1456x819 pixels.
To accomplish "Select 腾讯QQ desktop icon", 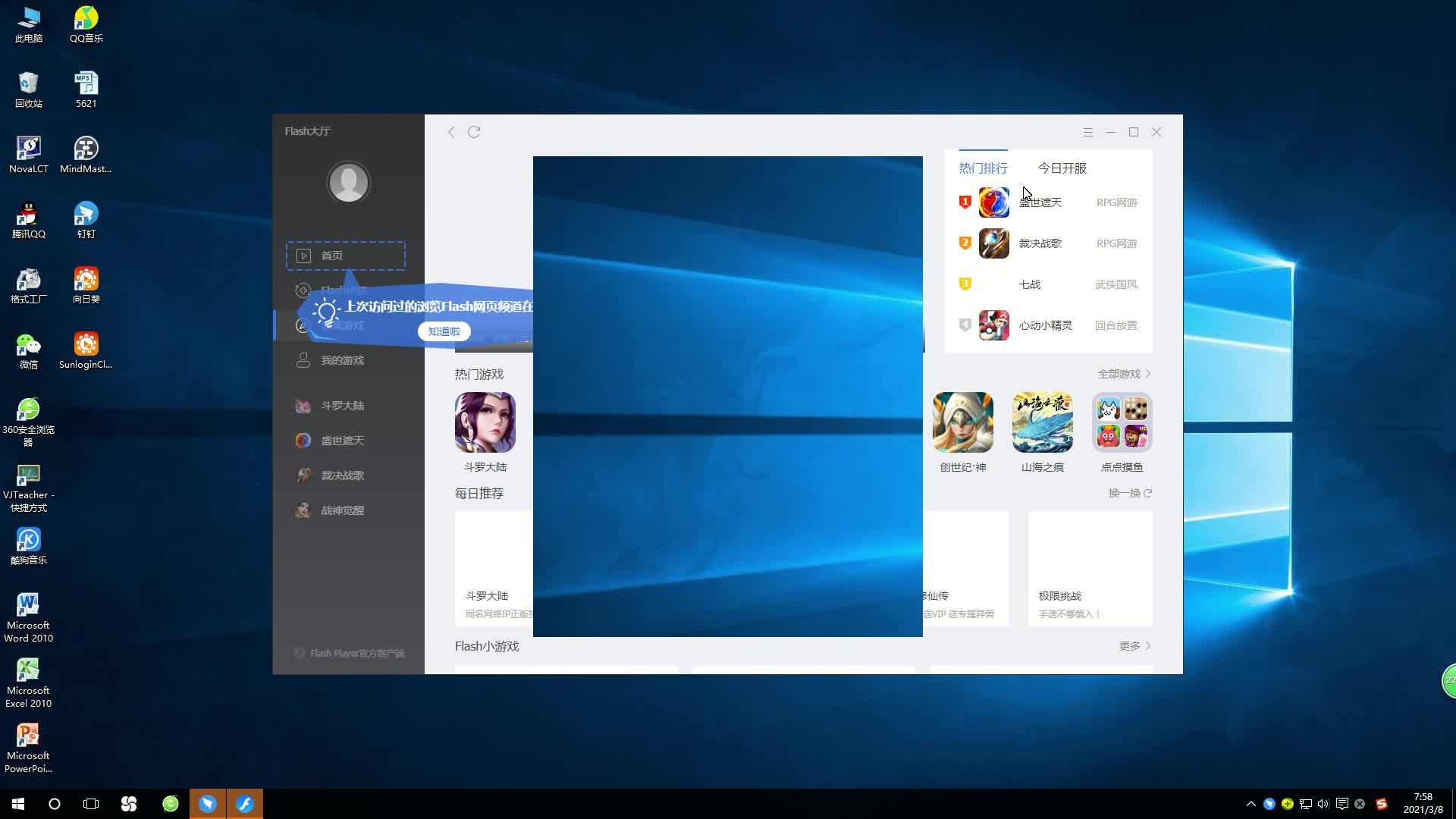I will [x=29, y=220].
